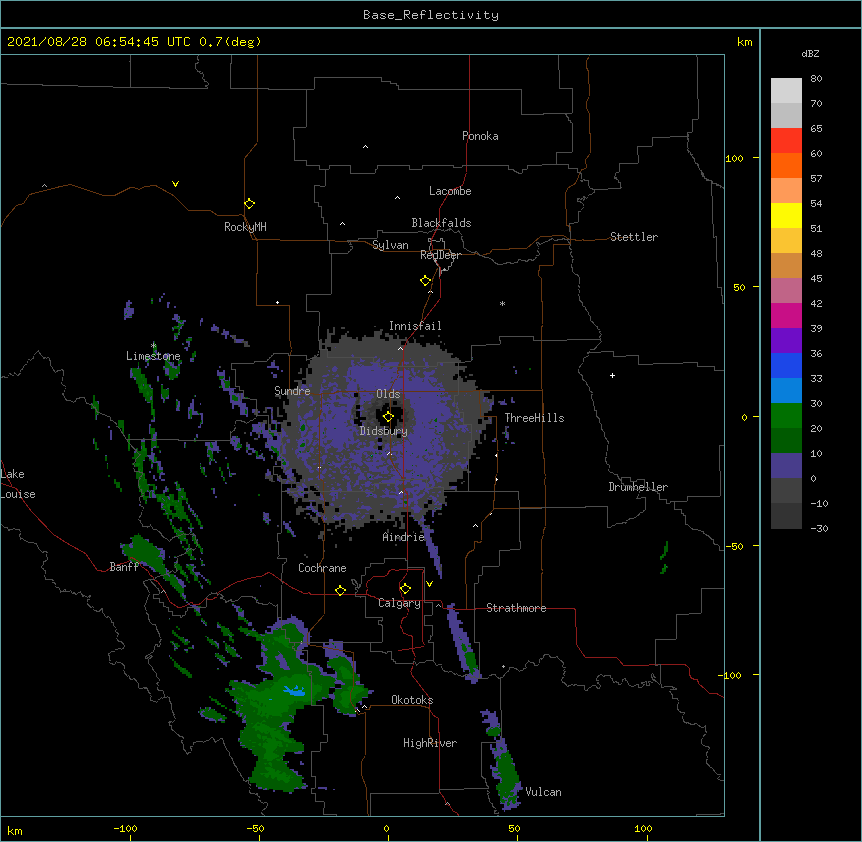This screenshot has height=842, width=862.
Task: Click the Lake Louise label
Action: pos(18,484)
